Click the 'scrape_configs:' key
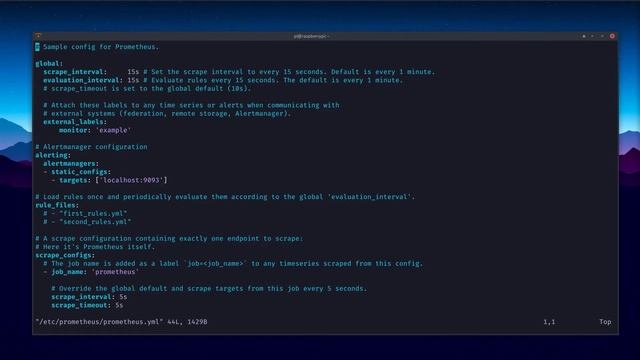Screen dimensions: 640x360 pos(65,256)
